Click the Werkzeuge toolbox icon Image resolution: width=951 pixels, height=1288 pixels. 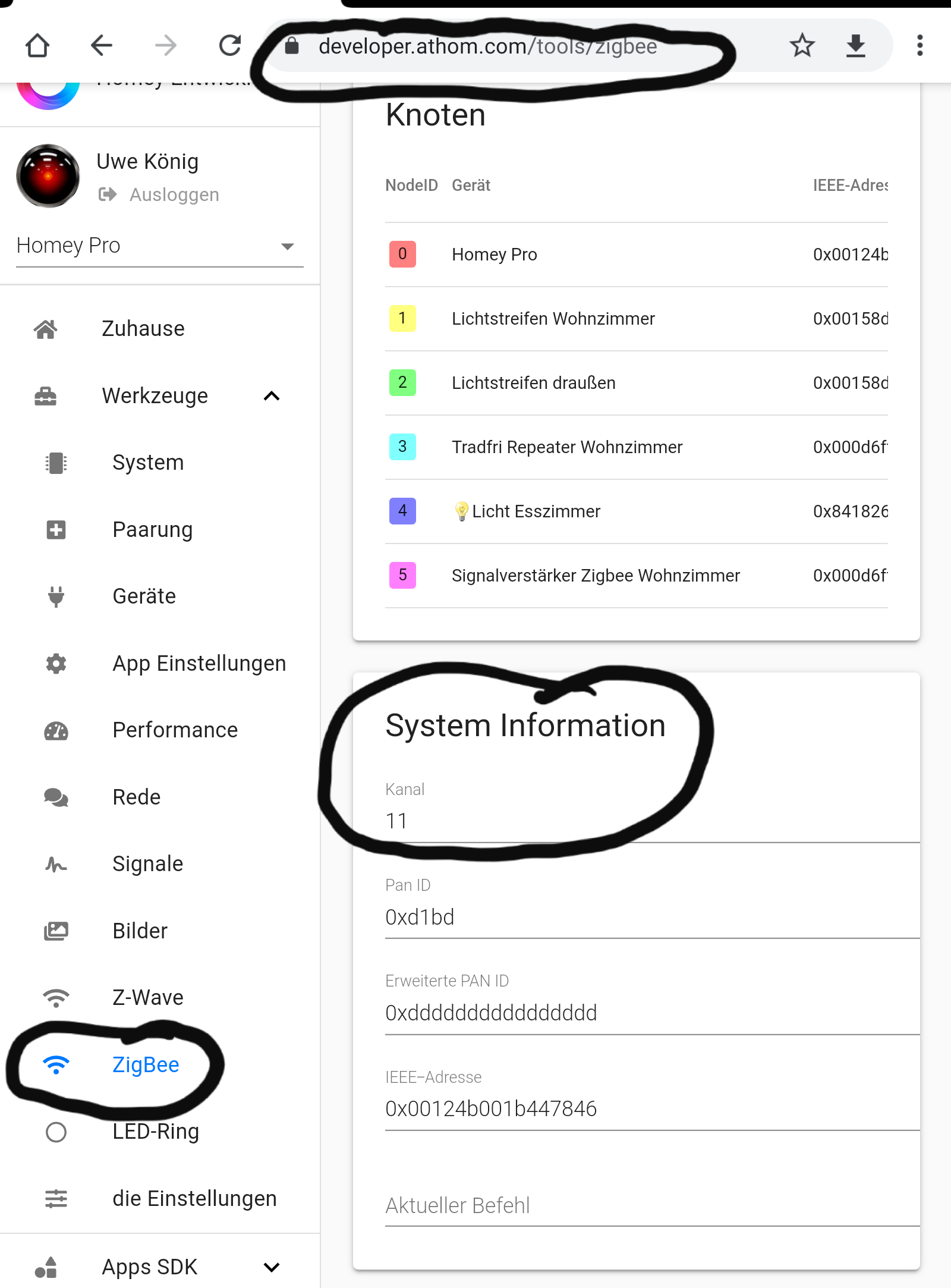tap(45, 395)
